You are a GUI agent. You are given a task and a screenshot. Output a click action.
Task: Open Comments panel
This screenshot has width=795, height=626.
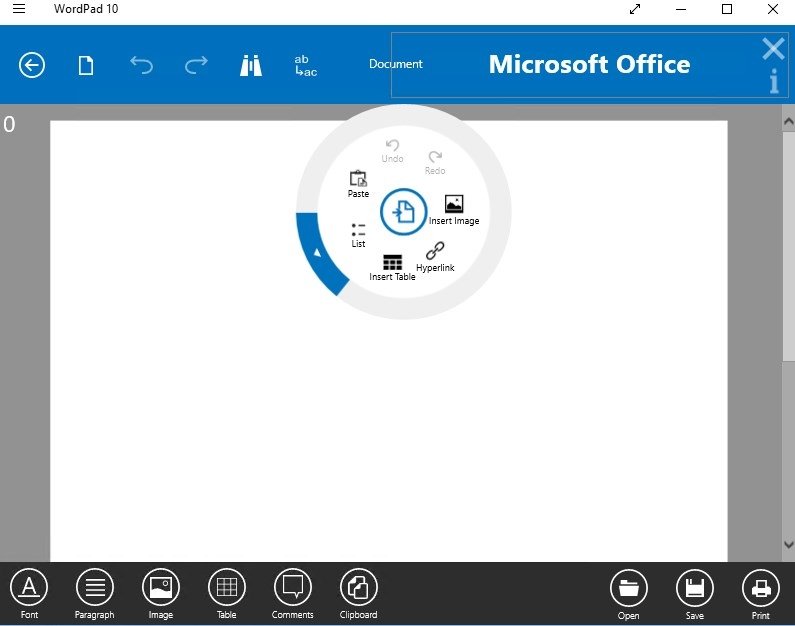click(x=293, y=594)
